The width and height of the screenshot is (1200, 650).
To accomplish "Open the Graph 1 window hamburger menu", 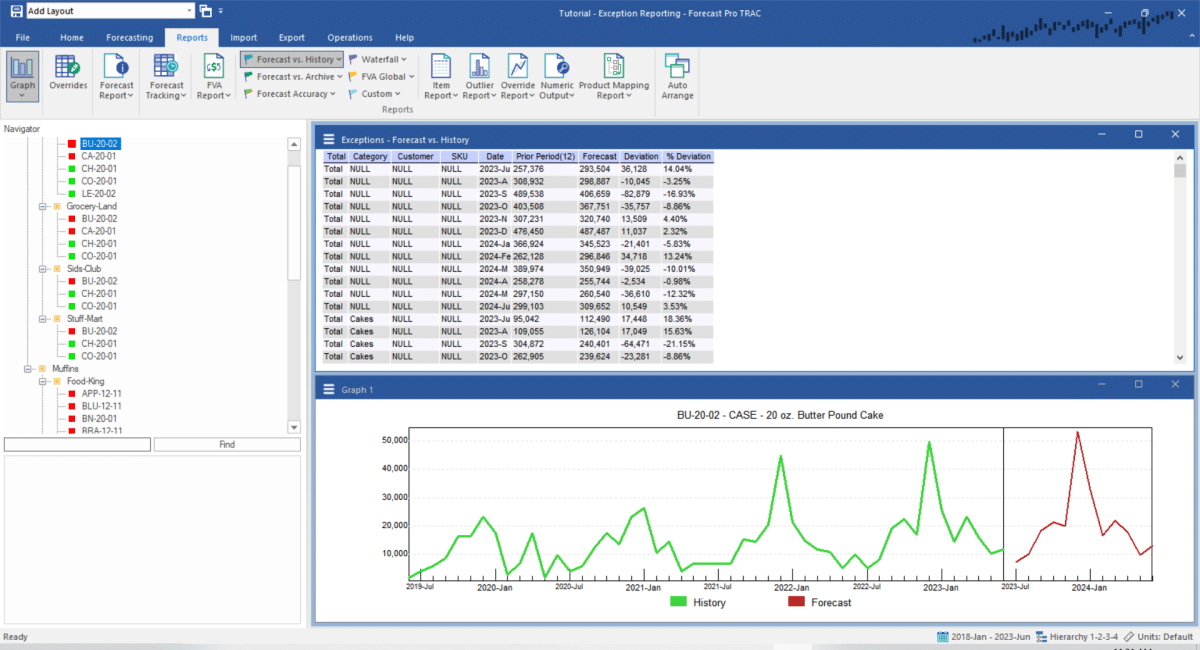I will pyautogui.click(x=327, y=390).
